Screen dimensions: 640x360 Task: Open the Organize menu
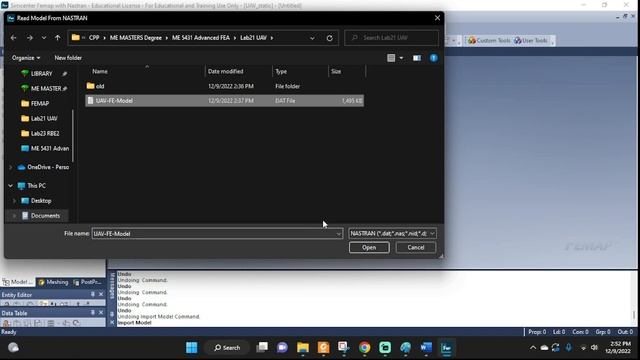tap(26, 58)
